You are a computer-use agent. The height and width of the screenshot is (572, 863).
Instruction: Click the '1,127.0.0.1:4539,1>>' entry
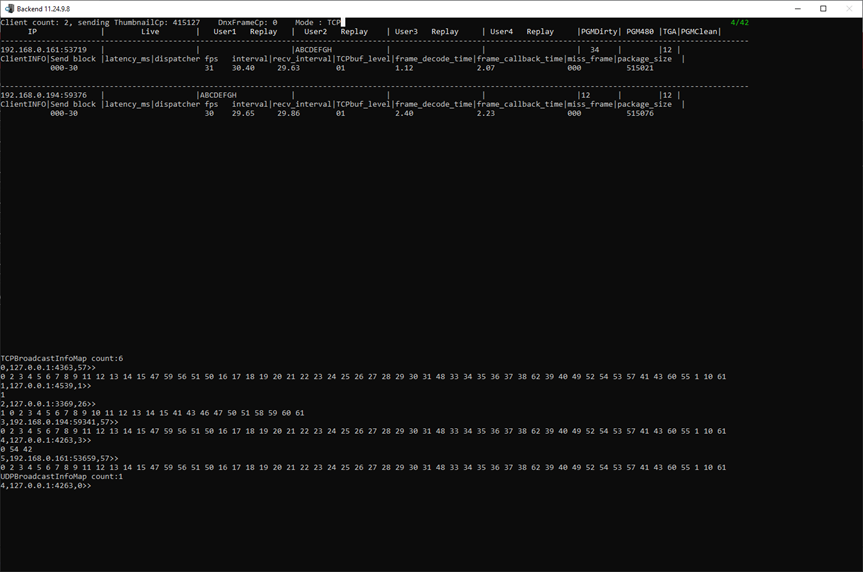46,385
